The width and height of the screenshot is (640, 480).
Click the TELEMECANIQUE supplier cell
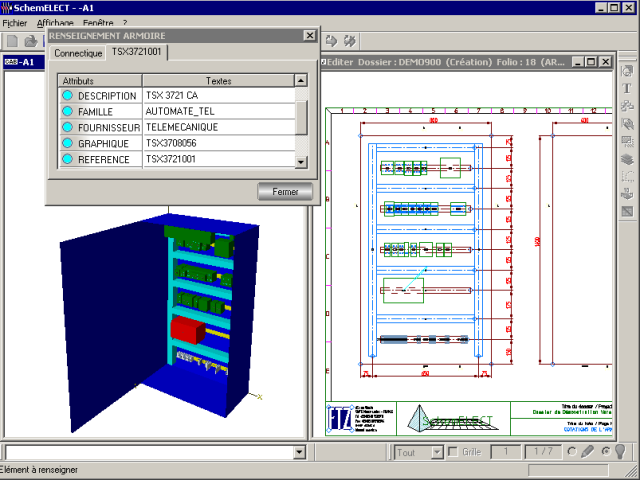click(x=219, y=127)
